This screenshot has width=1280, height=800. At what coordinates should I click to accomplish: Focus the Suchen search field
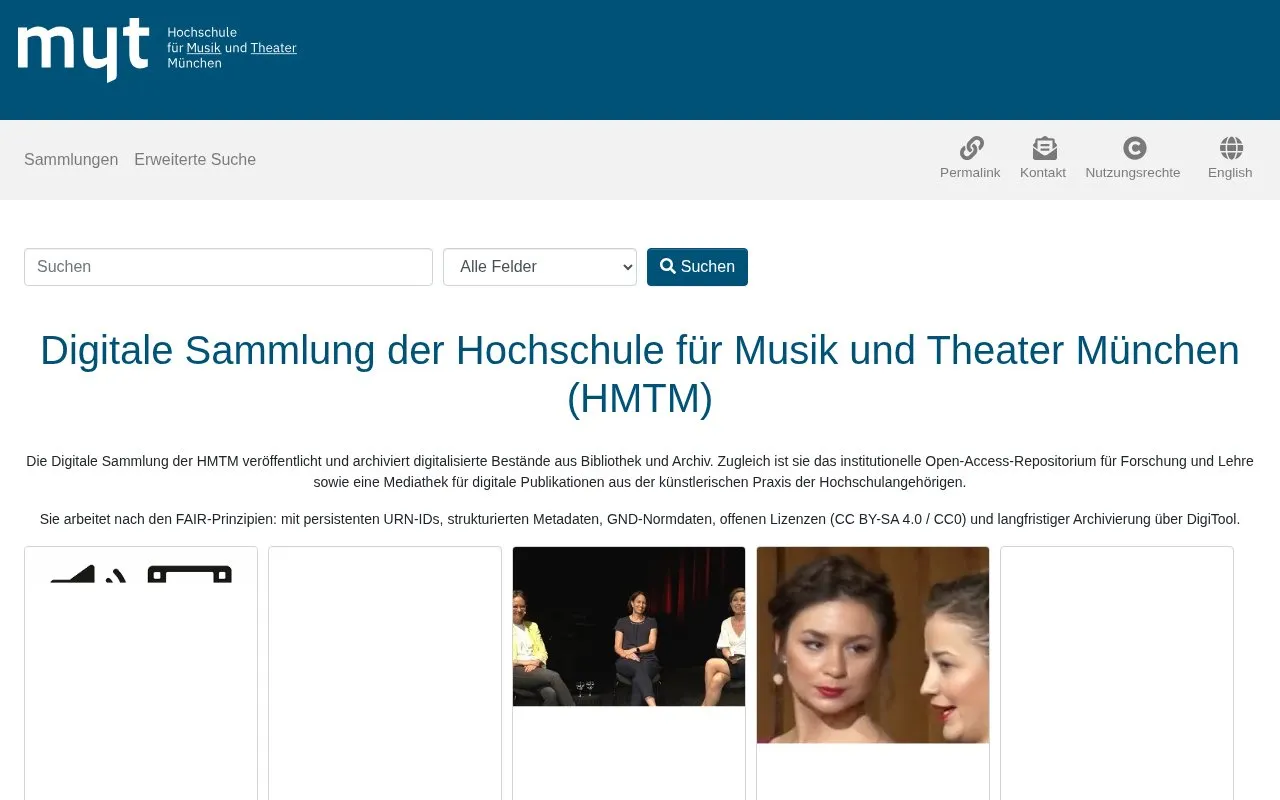228,267
